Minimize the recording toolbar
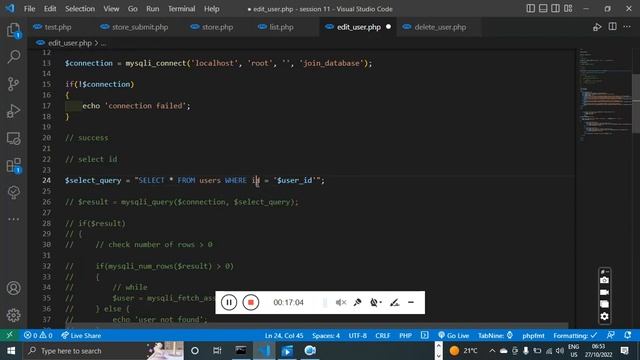640x360 pixels. coord(411,302)
